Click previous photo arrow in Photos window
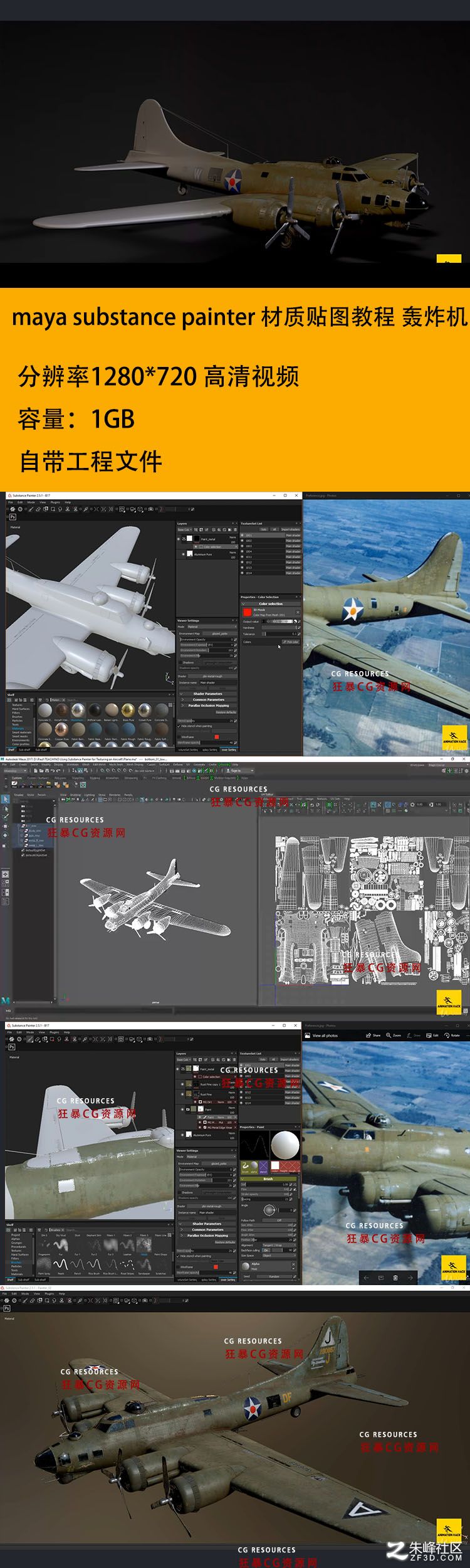Viewport: 470px width, 1568px height. (366, 1278)
